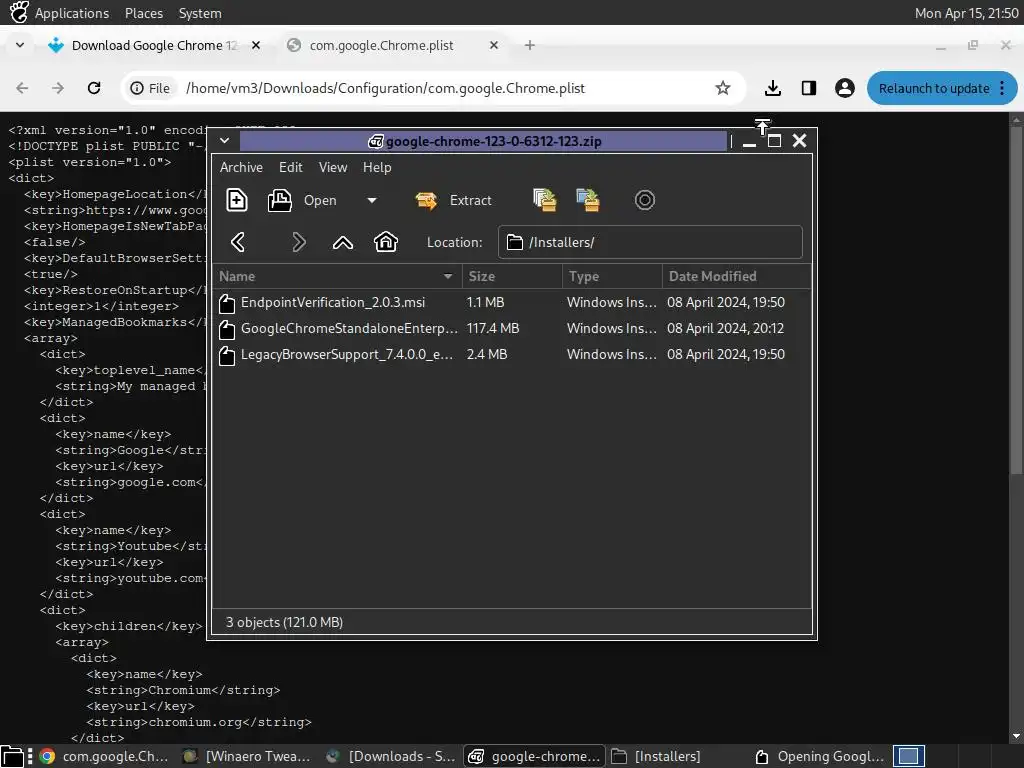Close the Download Google Chrome tab
Screen dimensions: 1024x768
coord(256,45)
